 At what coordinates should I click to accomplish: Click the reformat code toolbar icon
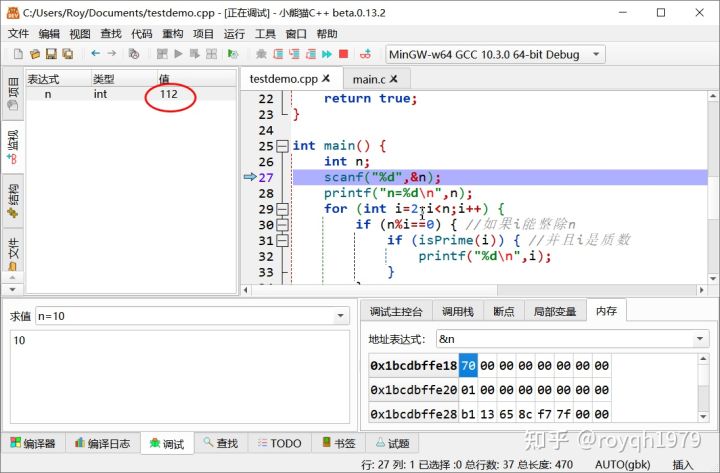coord(134,54)
